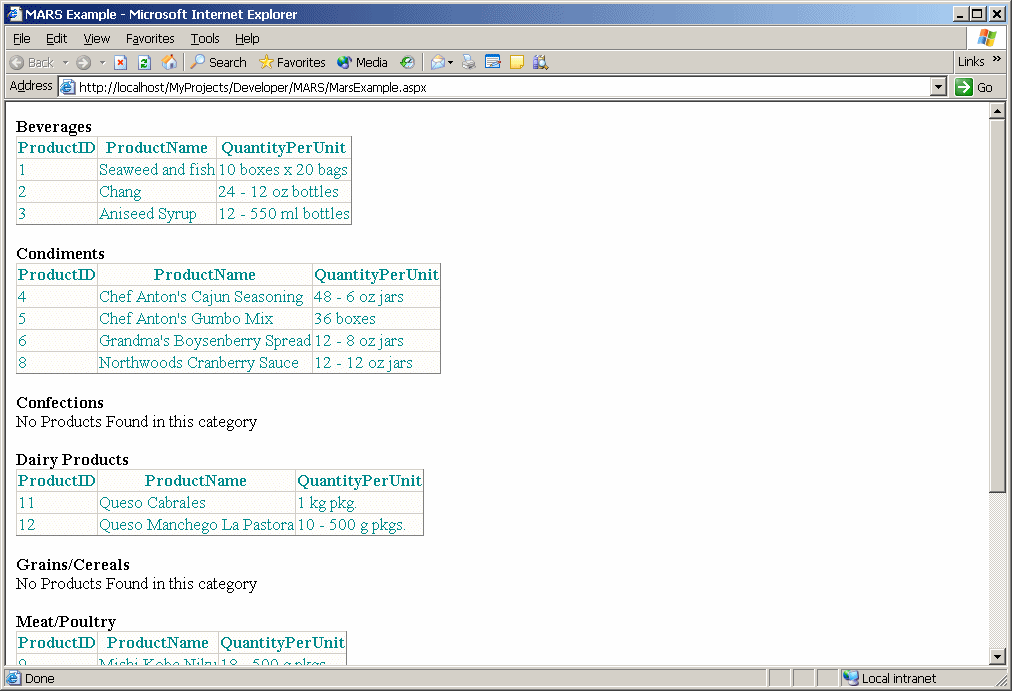The image size is (1012, 691).
Task: Click Grandma's Boysenberry Spread cell
Action: pos(205,341)
